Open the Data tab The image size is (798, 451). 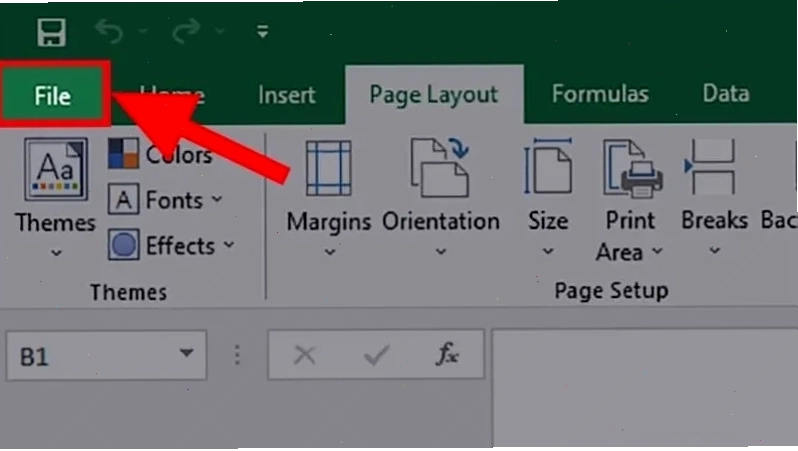[x=726, y=93]
